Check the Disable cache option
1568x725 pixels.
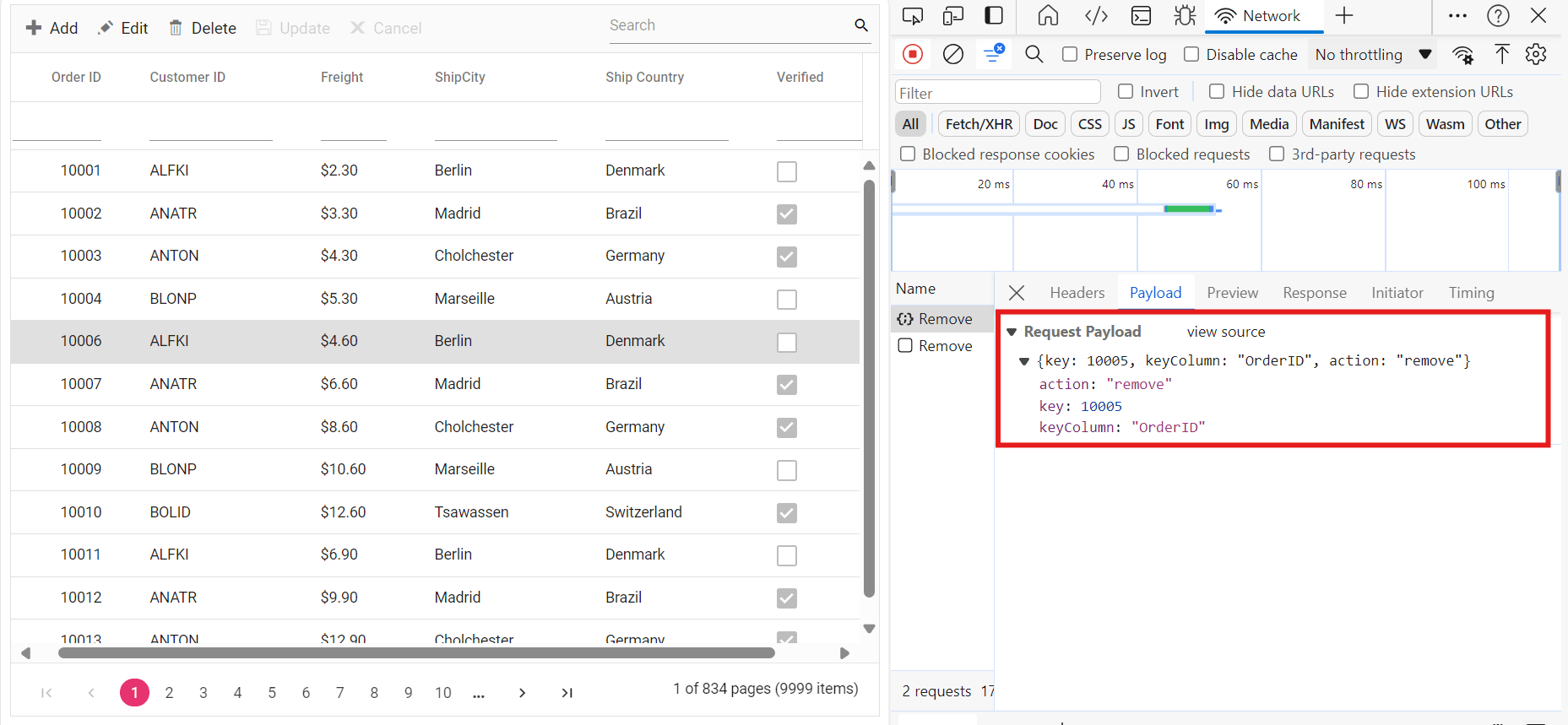tap(1191, 55)
